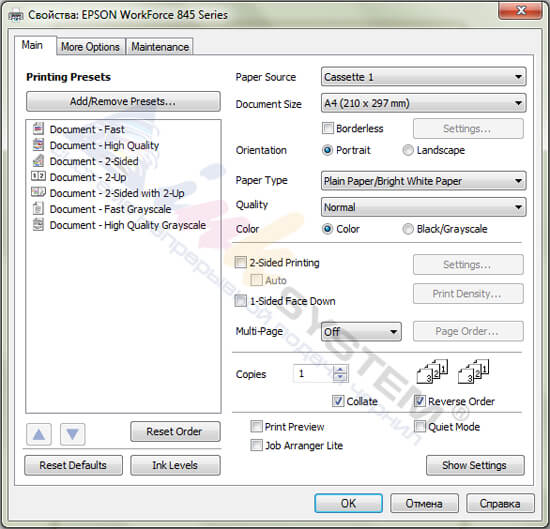Decrease copies with the spinner down arrow
This screenshot has height=529, width=550.
[x=340, y=378]
